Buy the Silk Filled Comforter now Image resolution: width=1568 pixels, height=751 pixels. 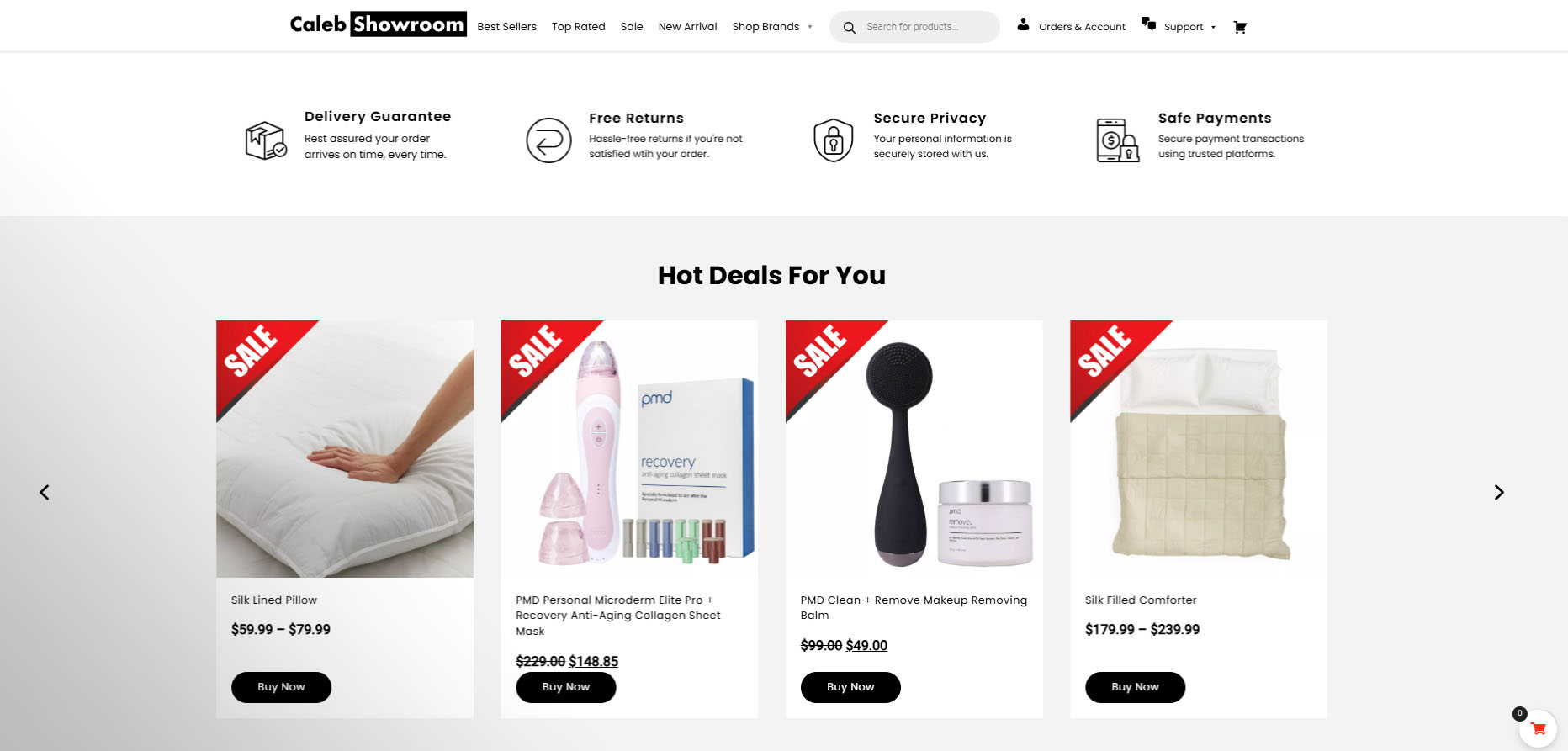click(1135, 687)
